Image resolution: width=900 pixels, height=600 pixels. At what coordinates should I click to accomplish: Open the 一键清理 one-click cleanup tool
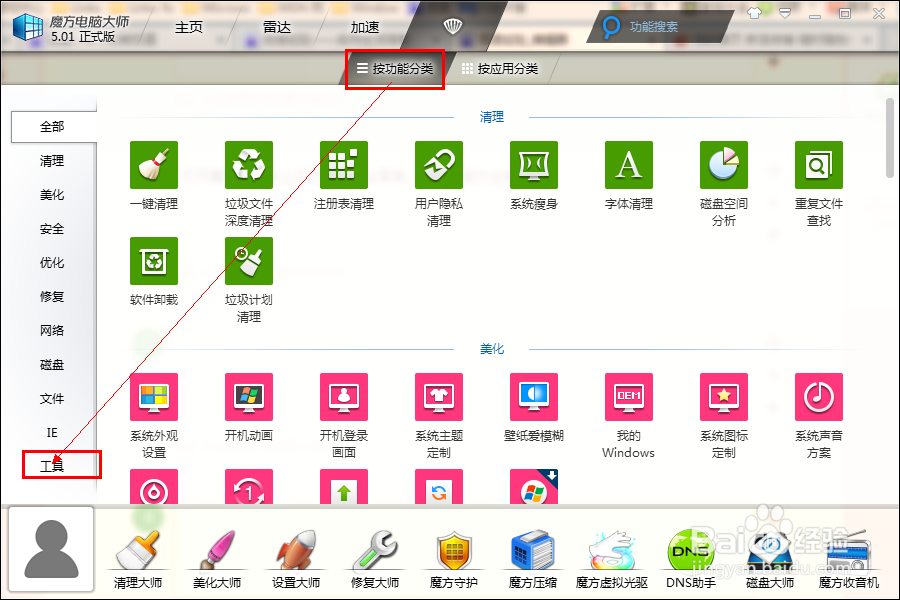point(154,165)
